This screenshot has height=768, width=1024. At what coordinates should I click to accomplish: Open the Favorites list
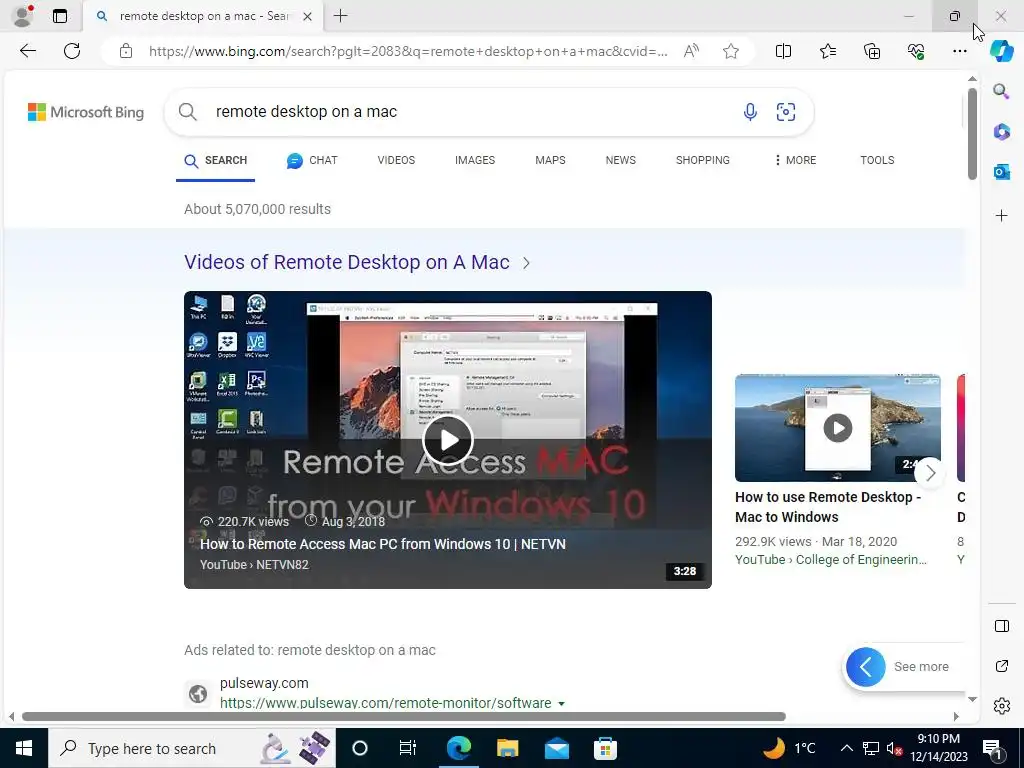827,51
